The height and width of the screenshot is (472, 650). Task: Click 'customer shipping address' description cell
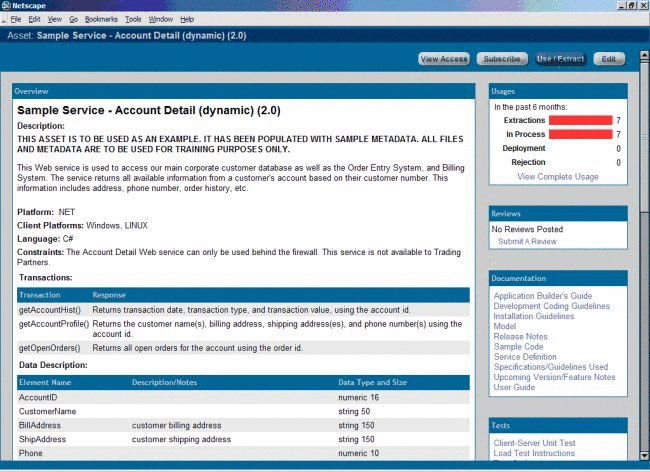tap(181, 439)
